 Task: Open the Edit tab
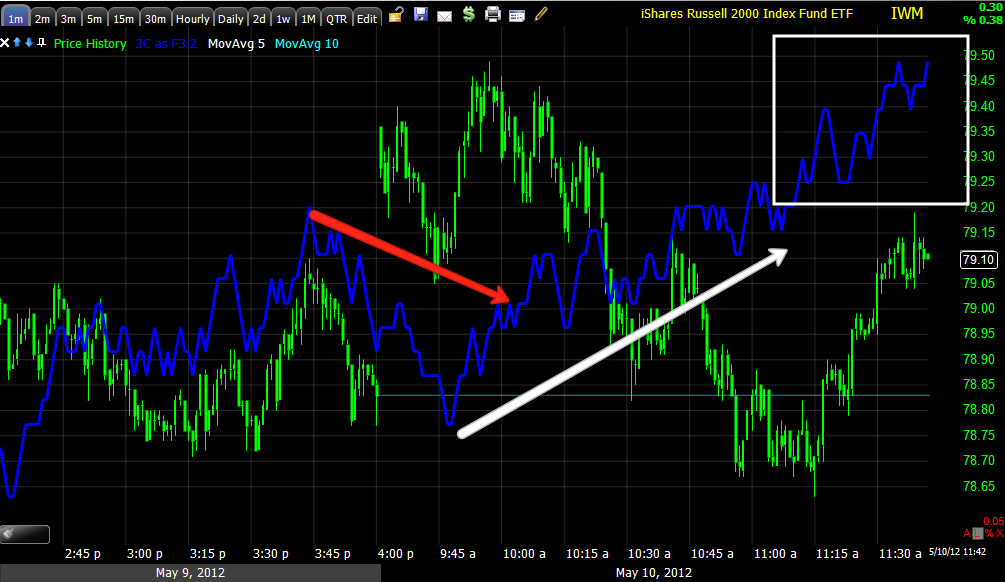pyautogui.click(x=367, y=18)
